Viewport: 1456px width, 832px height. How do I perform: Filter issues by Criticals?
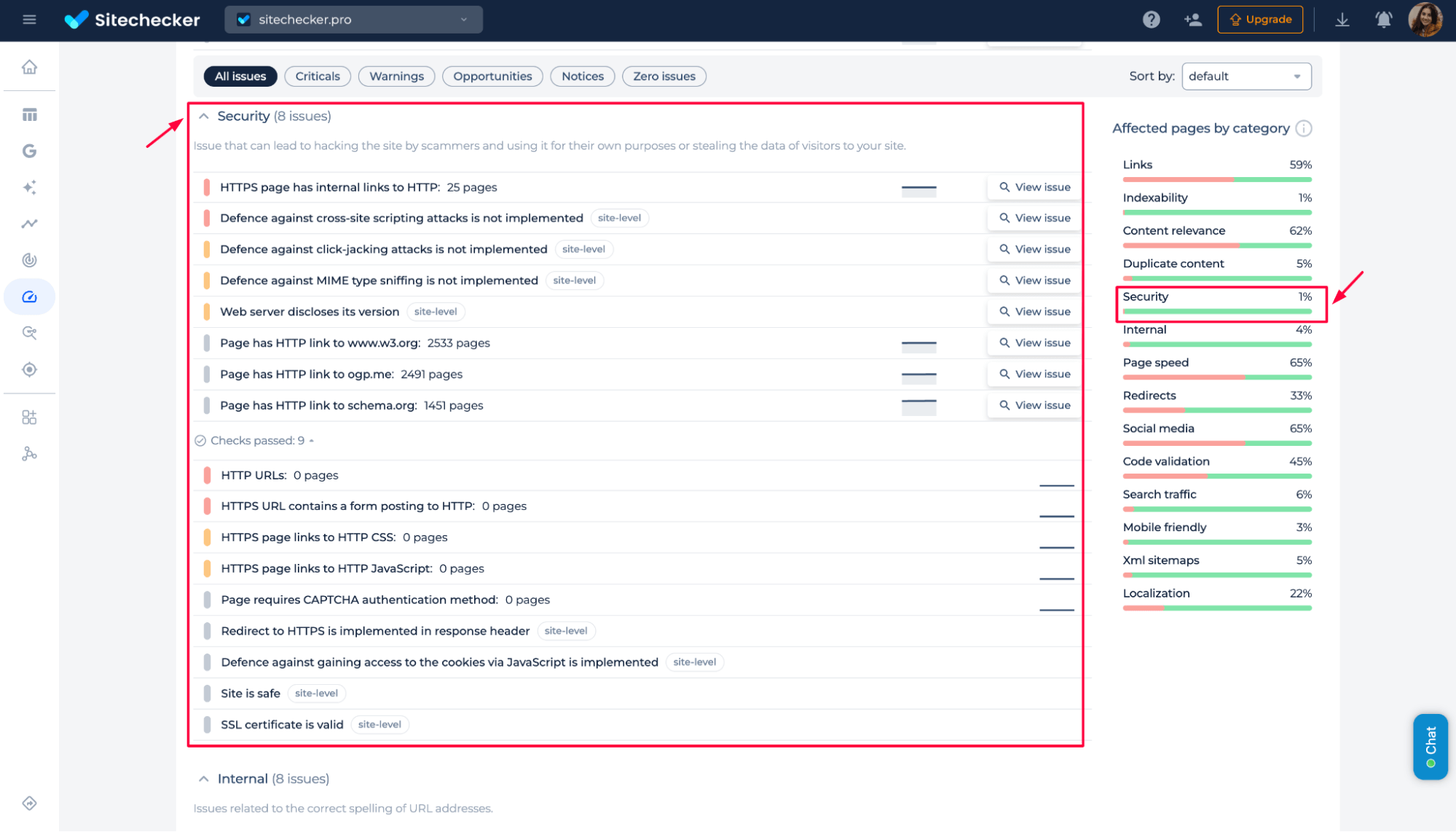tap(317, 76)
